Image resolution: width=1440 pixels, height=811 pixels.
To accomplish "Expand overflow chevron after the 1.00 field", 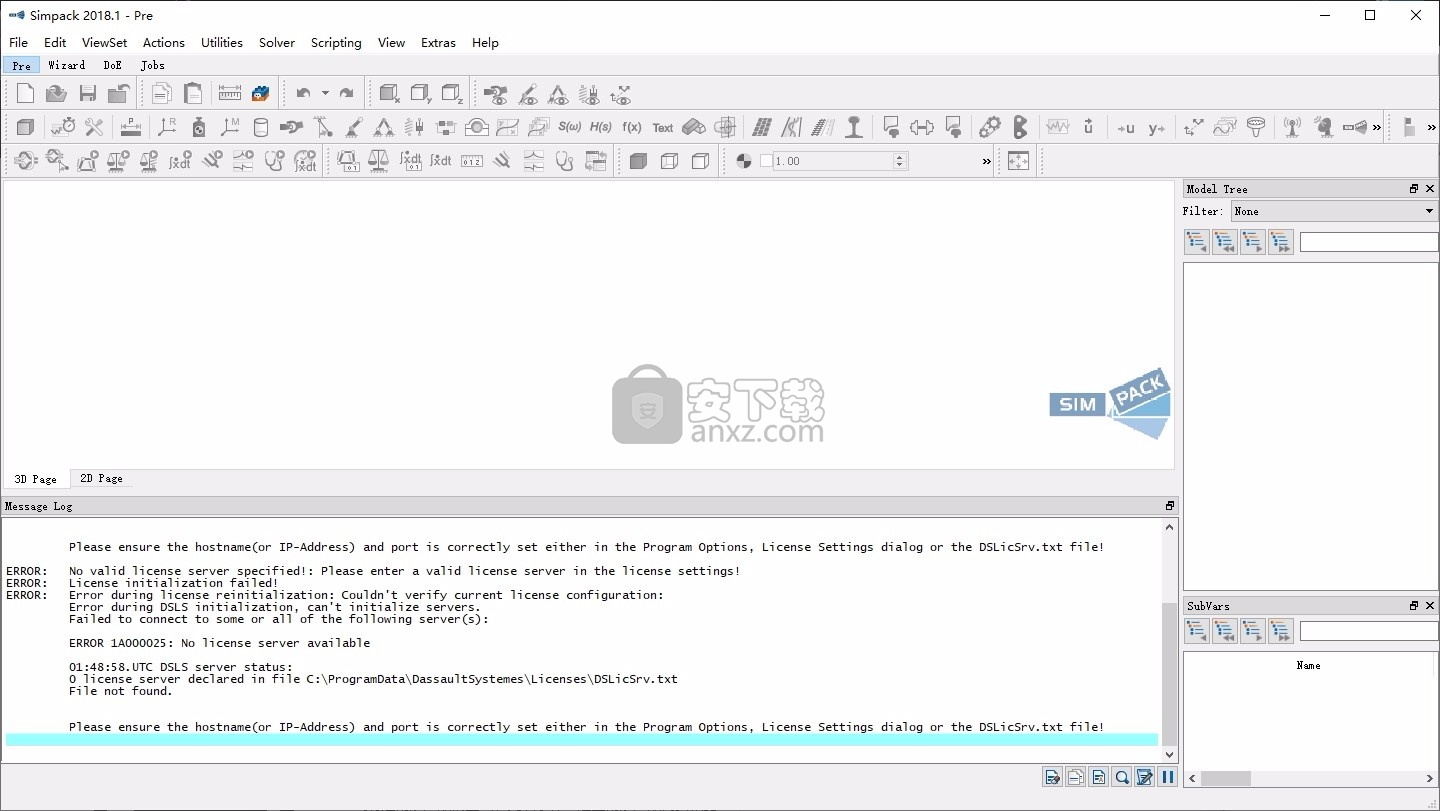I will click(987, 160).
